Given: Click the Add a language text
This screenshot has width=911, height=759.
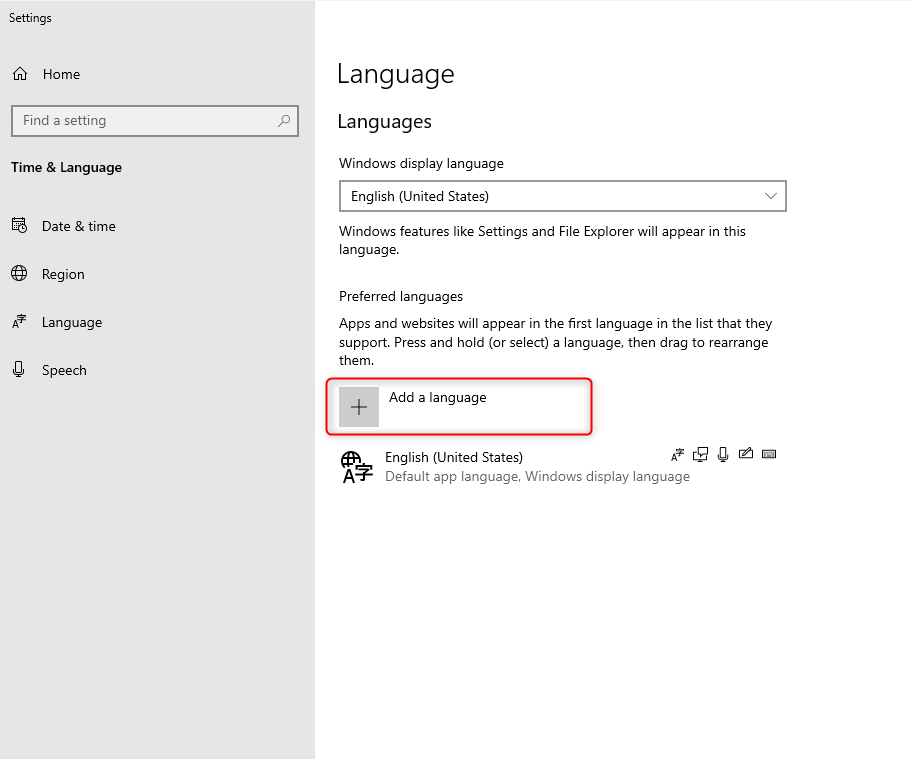Looking at the screenshot, I should click(437, 398).
